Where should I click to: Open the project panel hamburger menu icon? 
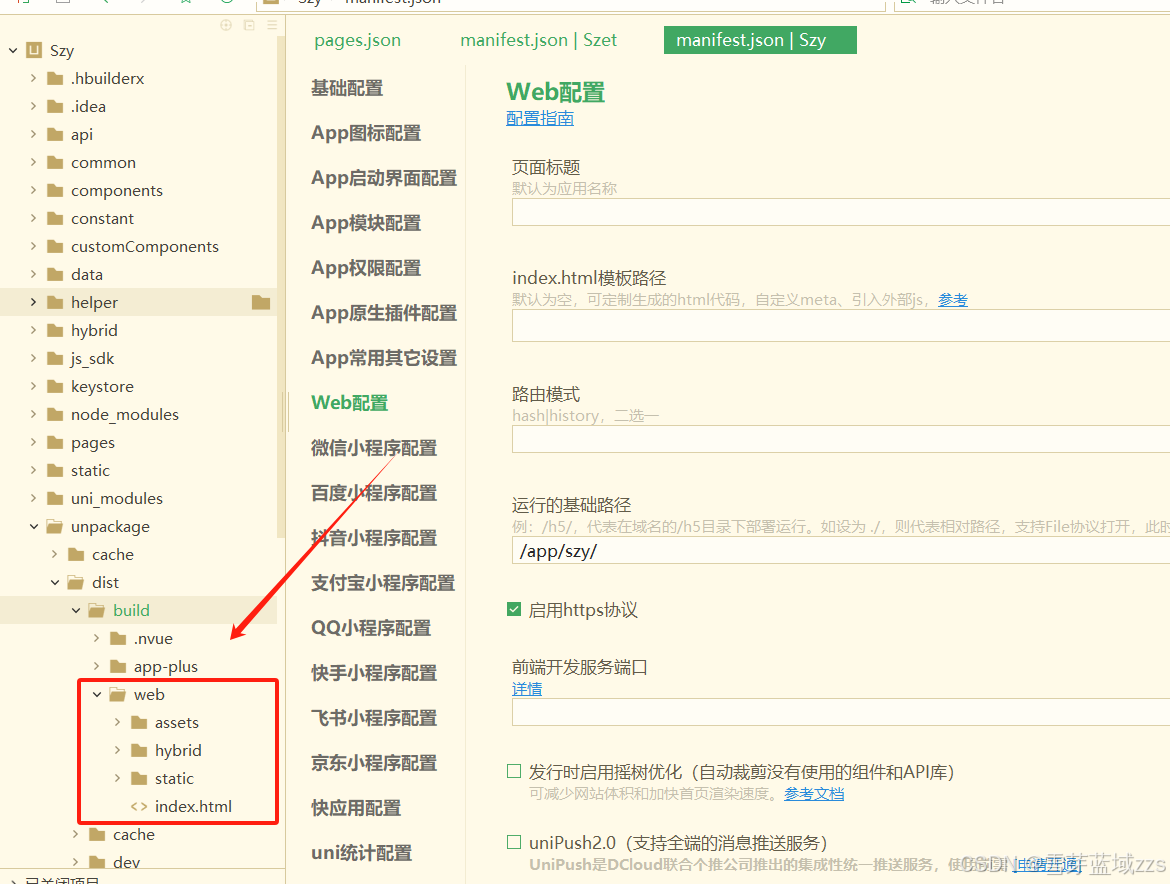271,25
